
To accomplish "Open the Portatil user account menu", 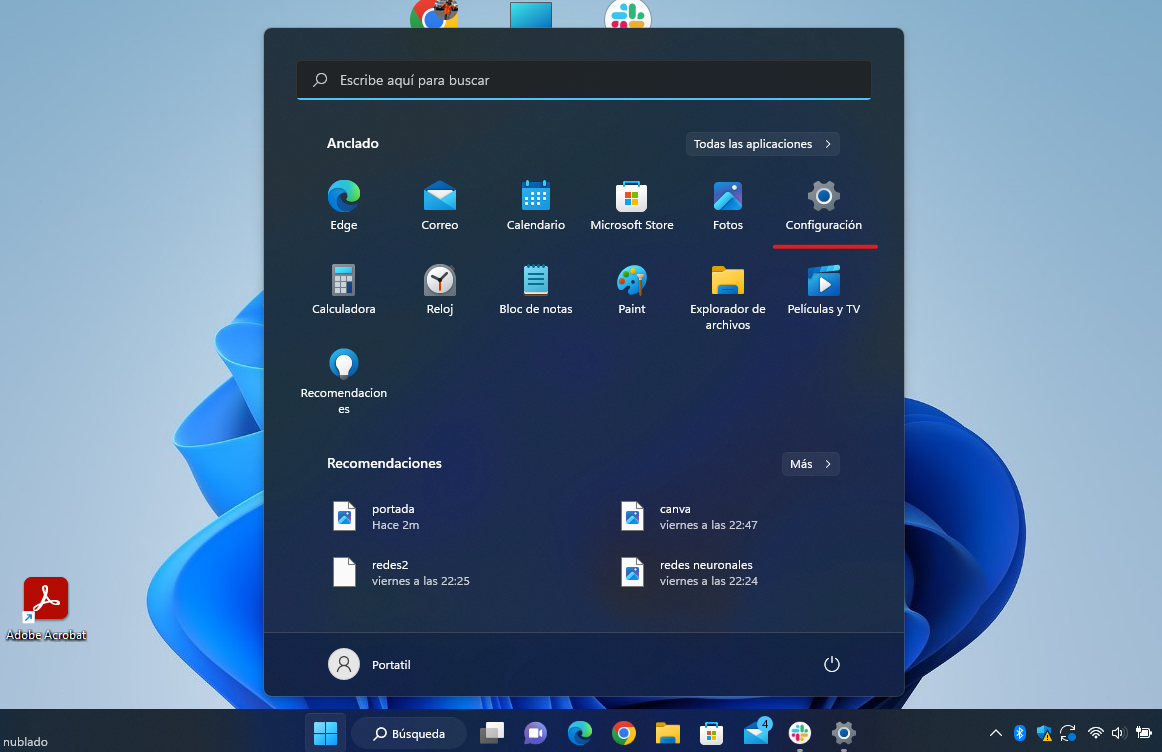I will coord(370,664).
